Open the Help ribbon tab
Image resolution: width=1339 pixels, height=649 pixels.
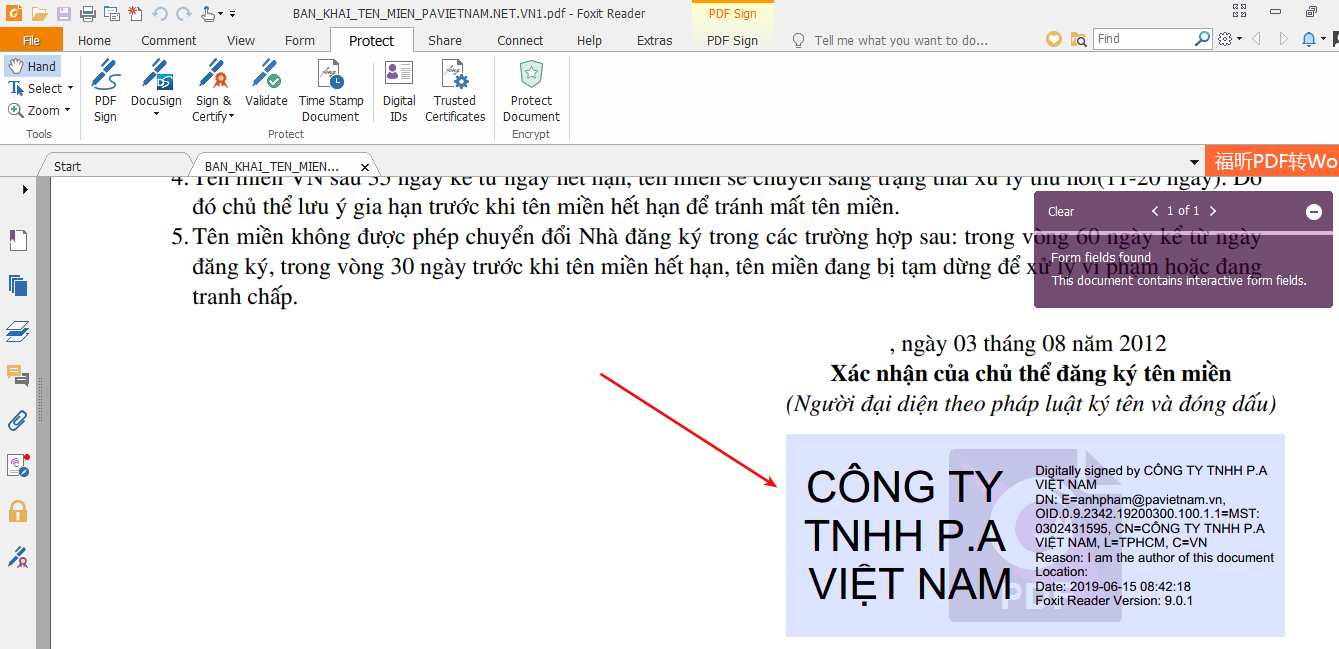(x=590, y=40)
